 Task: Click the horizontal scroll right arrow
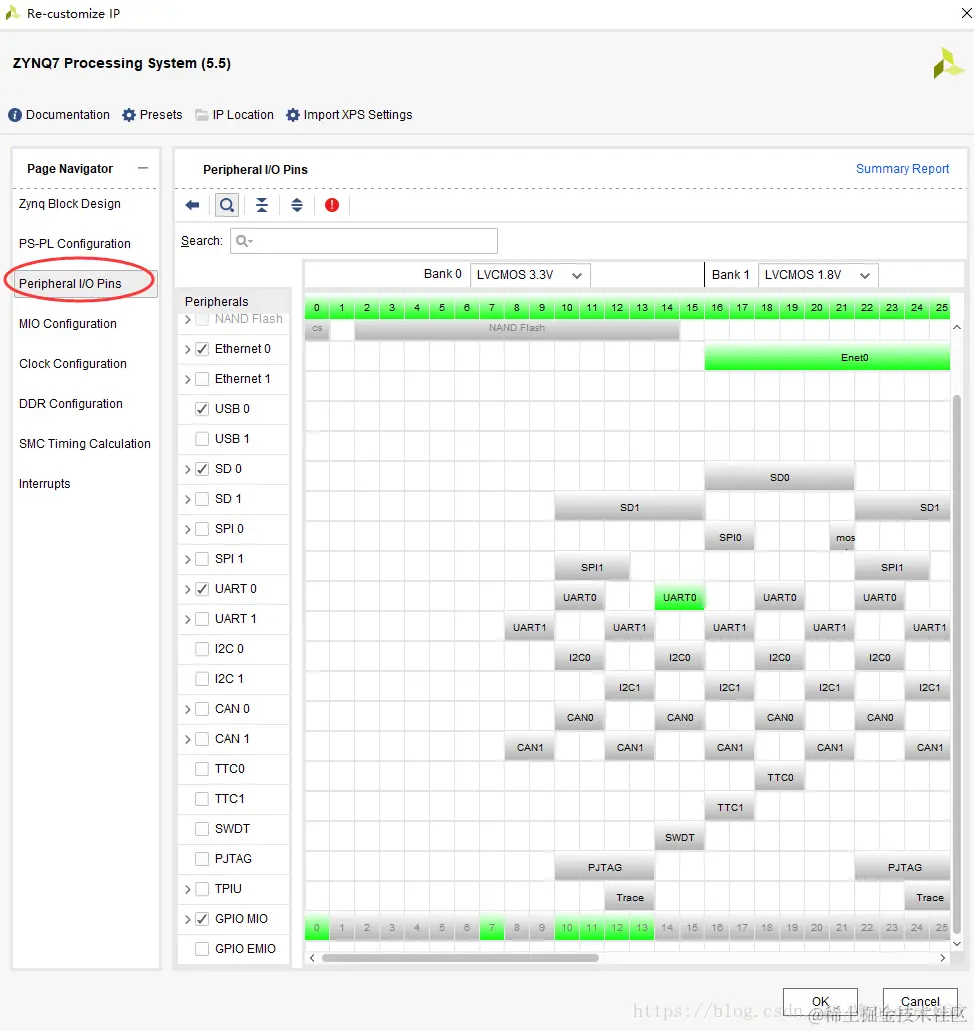pos(942,958)
